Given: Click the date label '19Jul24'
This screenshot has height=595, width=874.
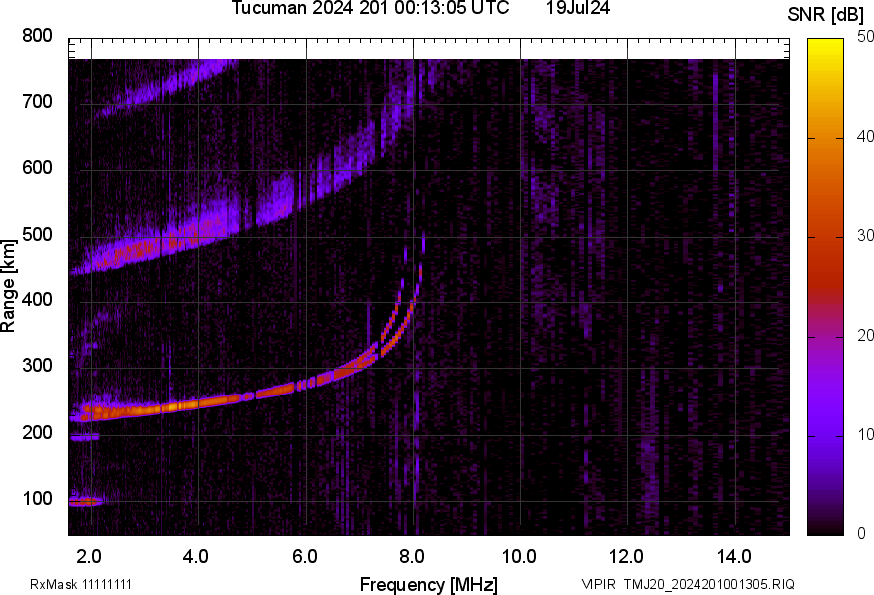Looking at the screenshot, I should 578,8.
